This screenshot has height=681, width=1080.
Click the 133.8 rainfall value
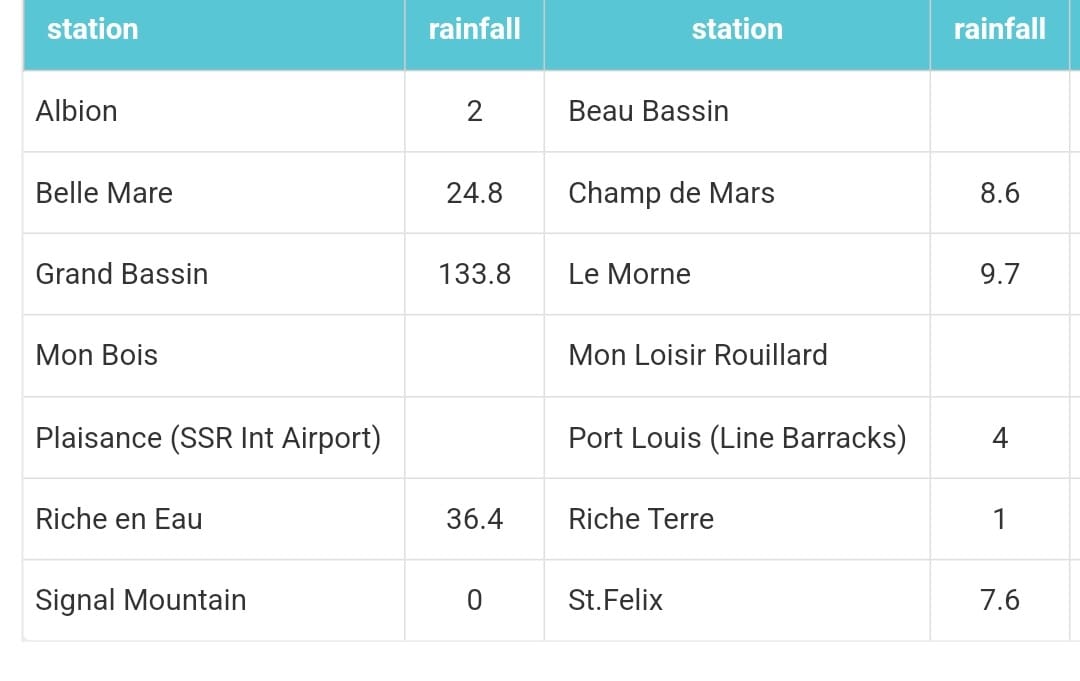pyautogui.click(x=474, y=274)
